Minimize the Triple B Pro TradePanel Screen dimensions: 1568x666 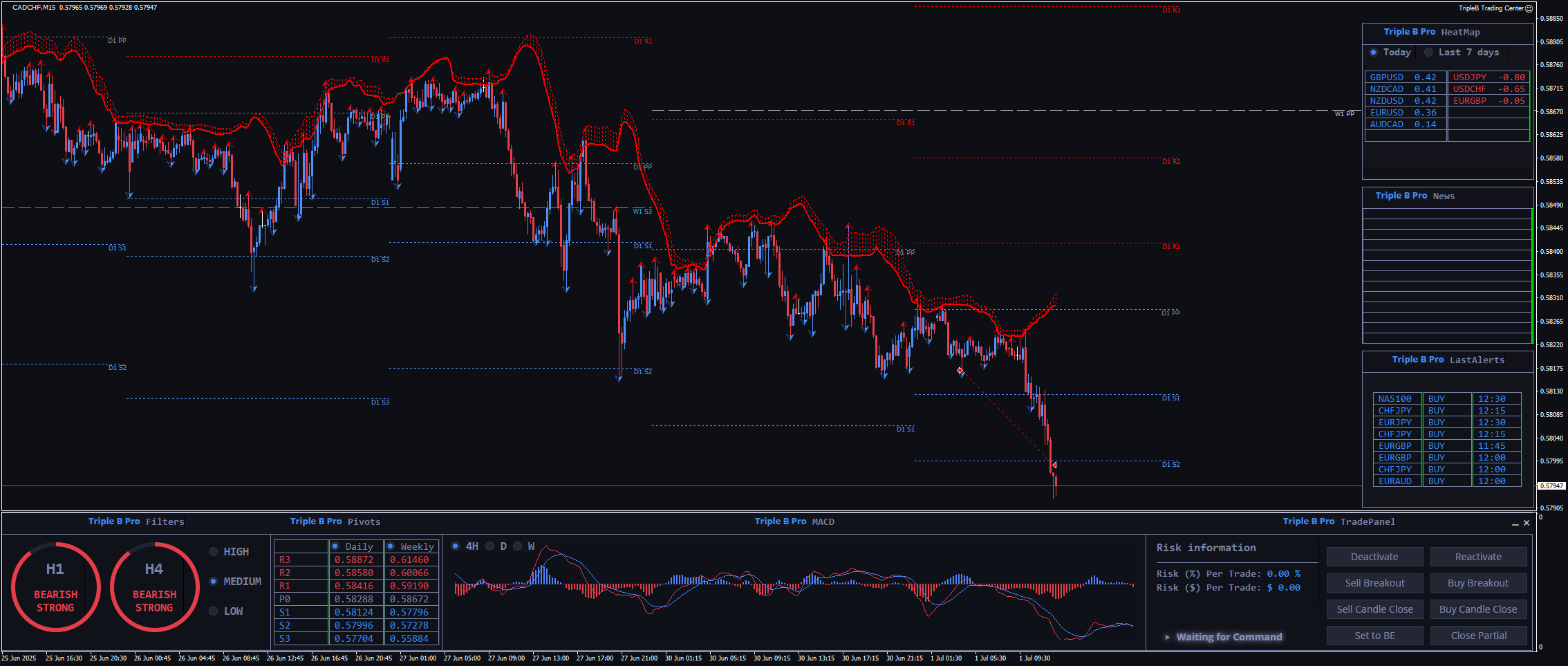pos(1515,524)
